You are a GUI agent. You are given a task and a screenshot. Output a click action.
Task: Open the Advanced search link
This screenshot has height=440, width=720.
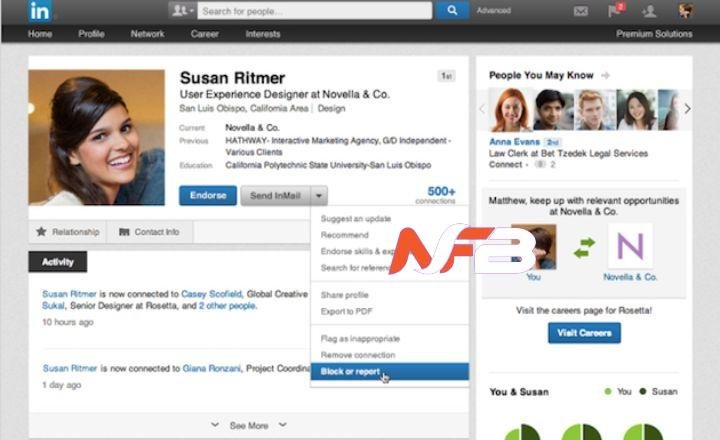(x=494, y=11)
